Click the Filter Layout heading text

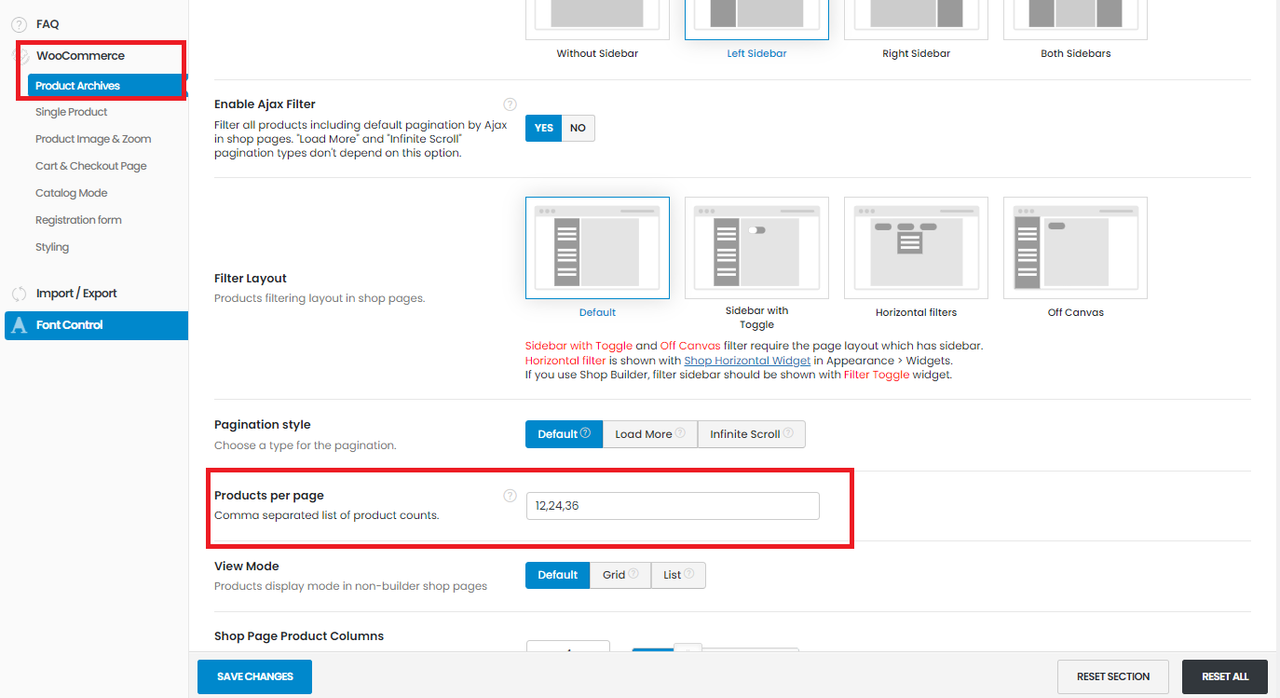tap(251, 278)
